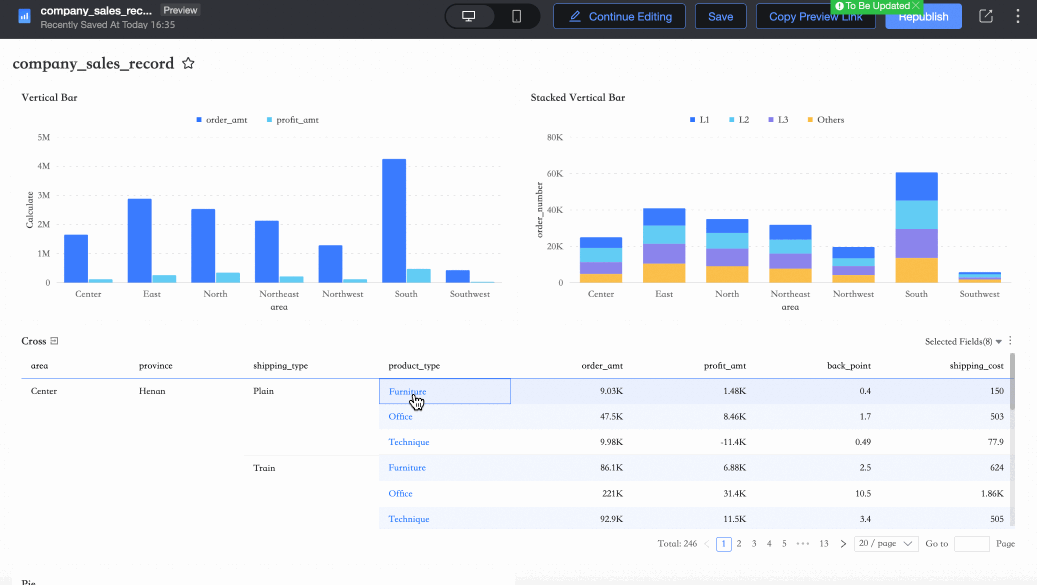The width and height of the screenshot is (1037, 585).
Task: Jump to page 13 of the table
Action: coord(823,544)
